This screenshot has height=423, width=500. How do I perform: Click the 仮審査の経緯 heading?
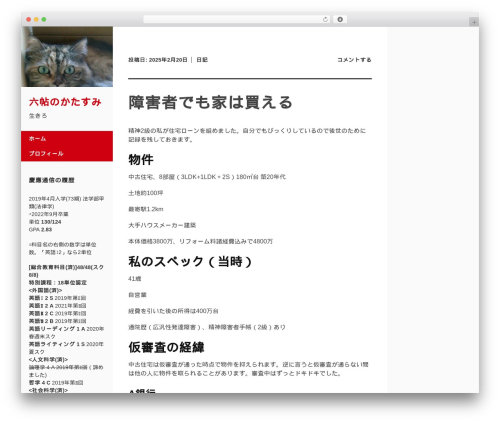click(x=166, y=347)
